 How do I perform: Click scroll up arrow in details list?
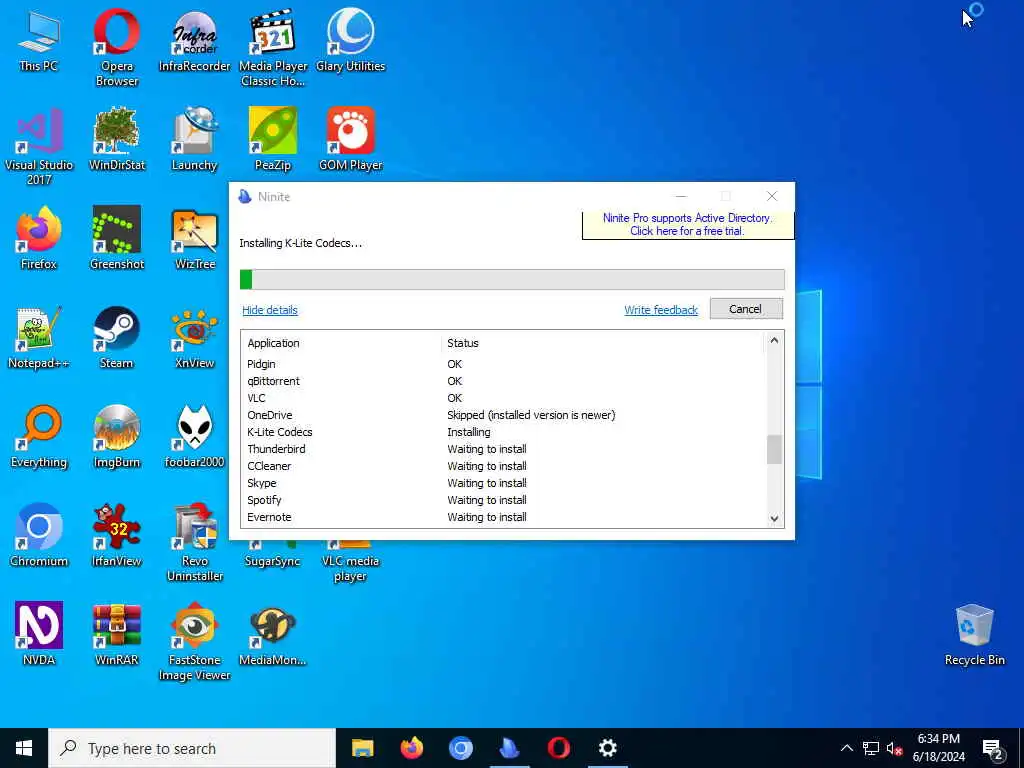click(774, 340)
